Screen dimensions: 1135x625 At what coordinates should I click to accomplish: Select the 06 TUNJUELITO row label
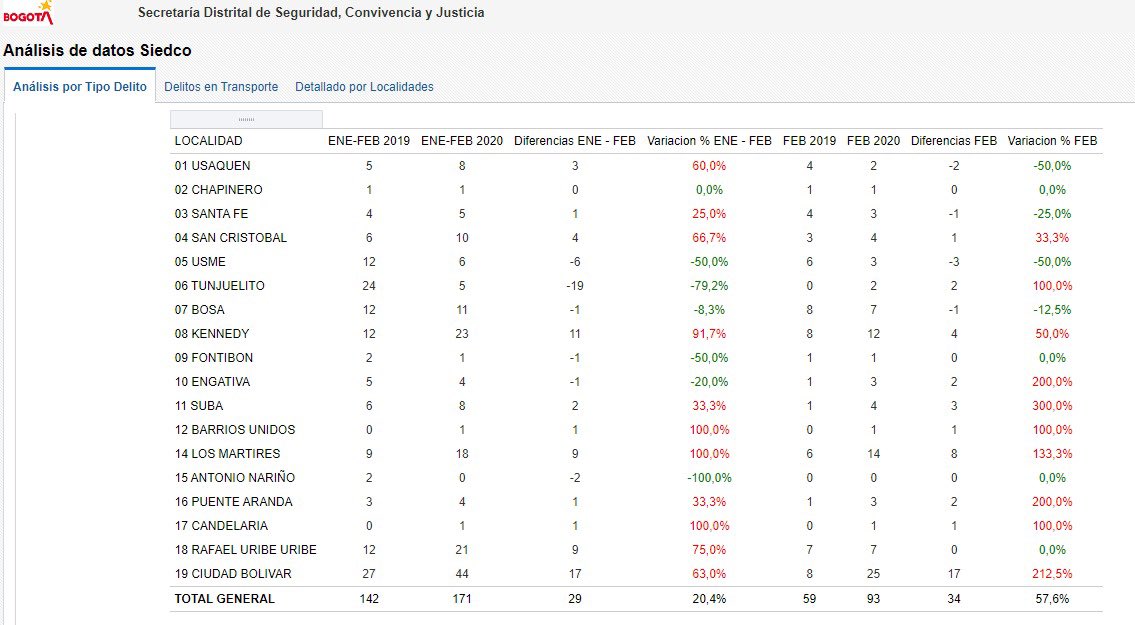tap(219, 285)
